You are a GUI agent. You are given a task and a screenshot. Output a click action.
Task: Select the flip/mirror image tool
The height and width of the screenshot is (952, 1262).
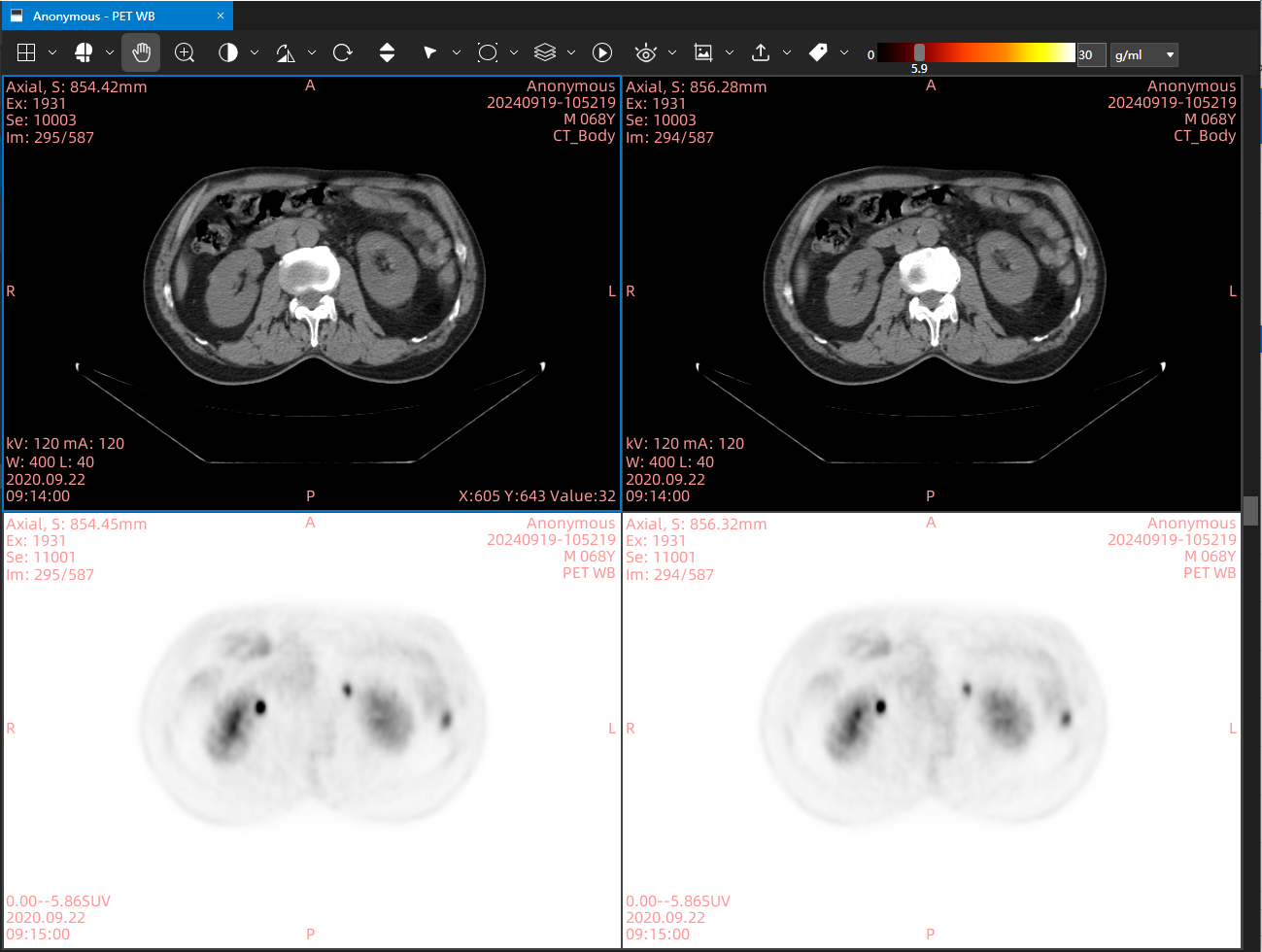tap(286, 52)
